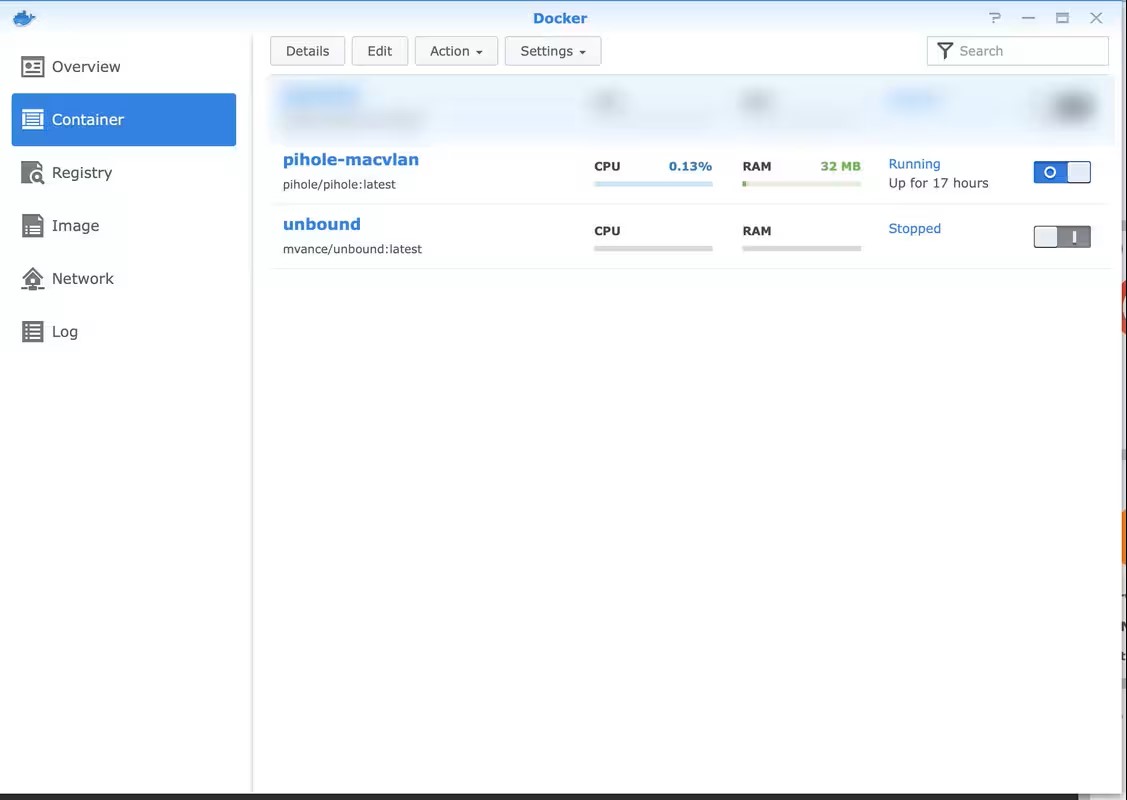Click the Container list icon in sidebar

[x=33, y=120]
